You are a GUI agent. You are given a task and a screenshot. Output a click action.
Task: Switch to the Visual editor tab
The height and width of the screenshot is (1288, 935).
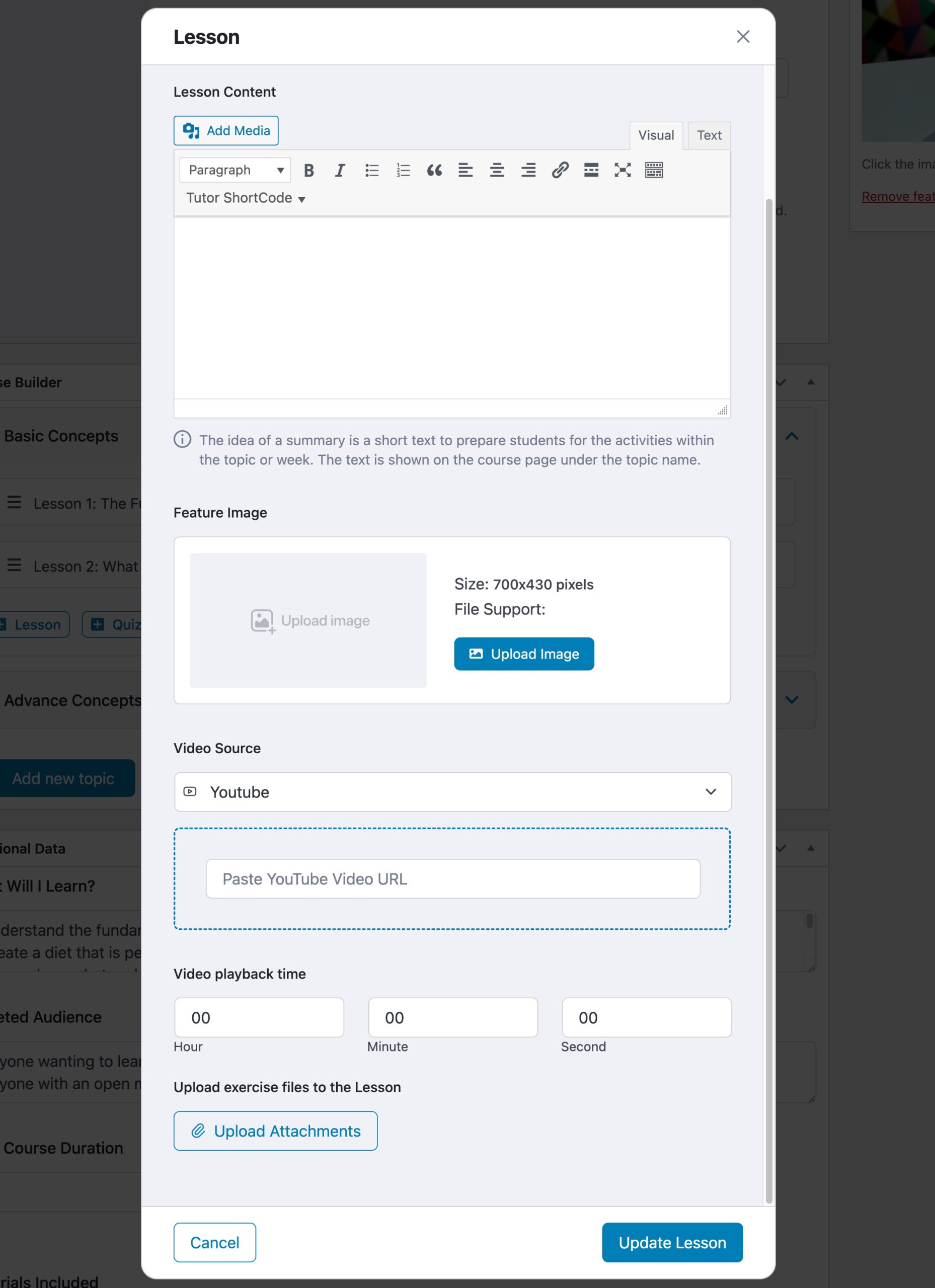click(x=656, y=136)
